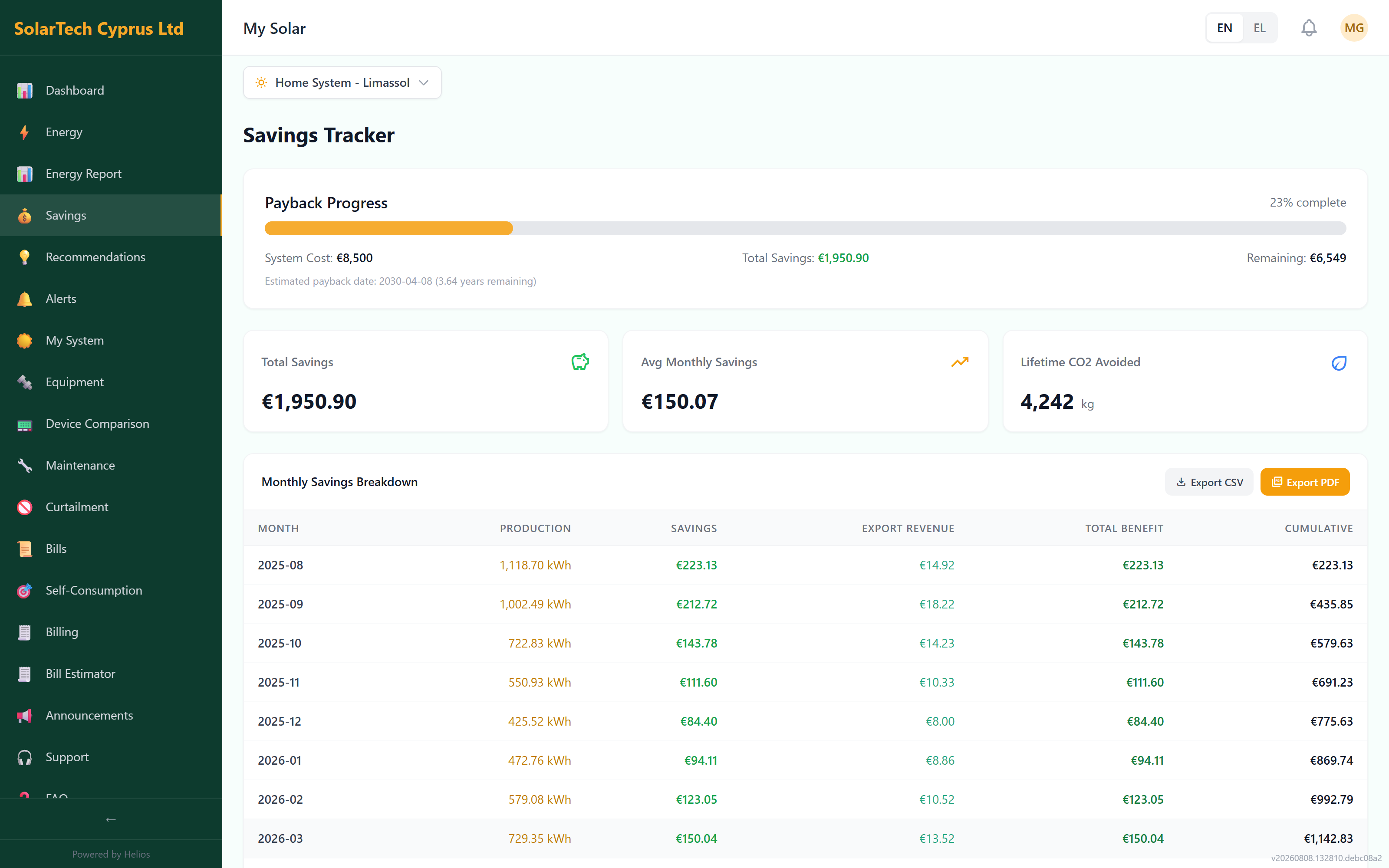Click cumulative value €1,142.83
The height and width of the screenshot is (868, 1389).
point(1328,839)
